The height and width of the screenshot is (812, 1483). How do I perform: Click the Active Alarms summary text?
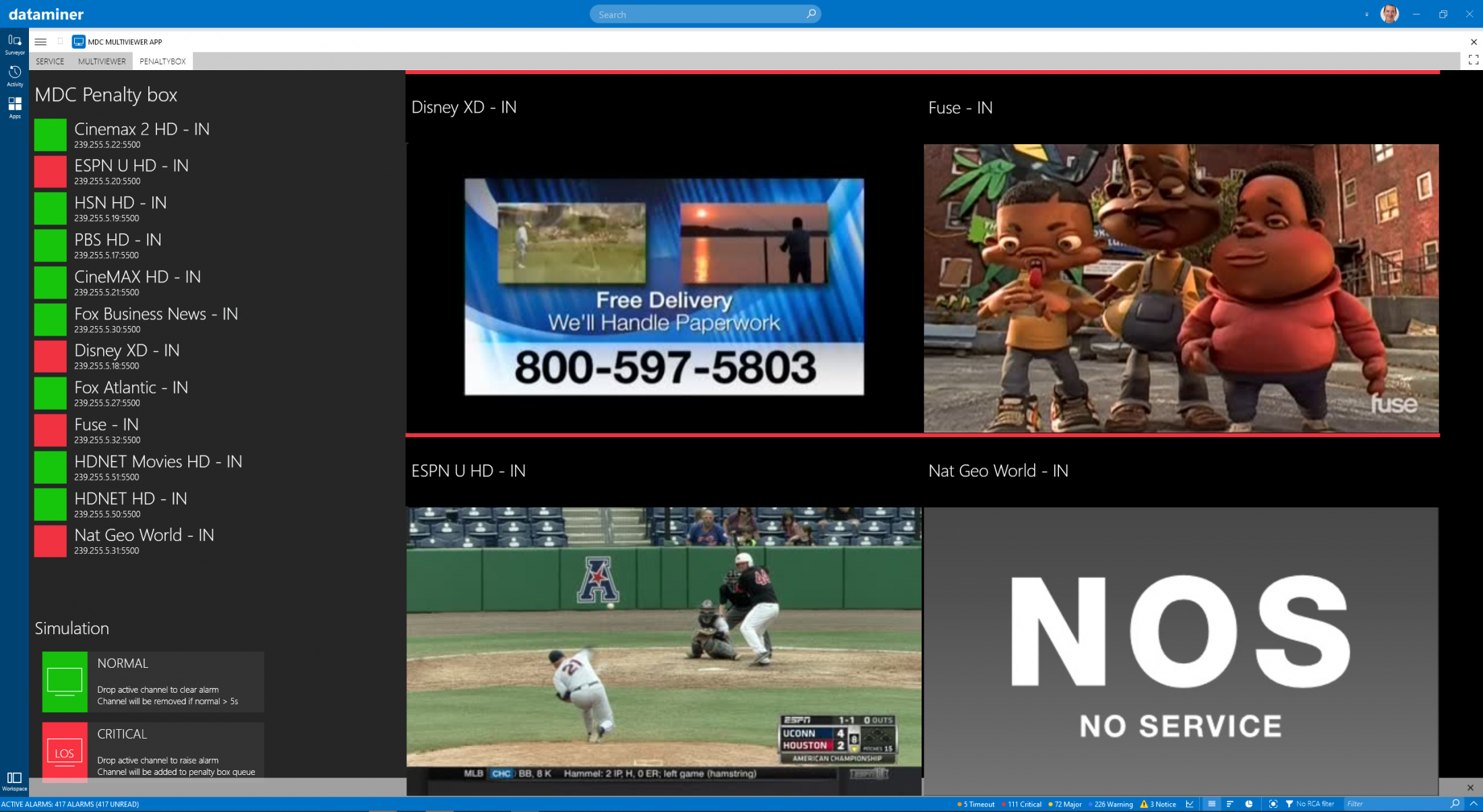pos(70,804)
